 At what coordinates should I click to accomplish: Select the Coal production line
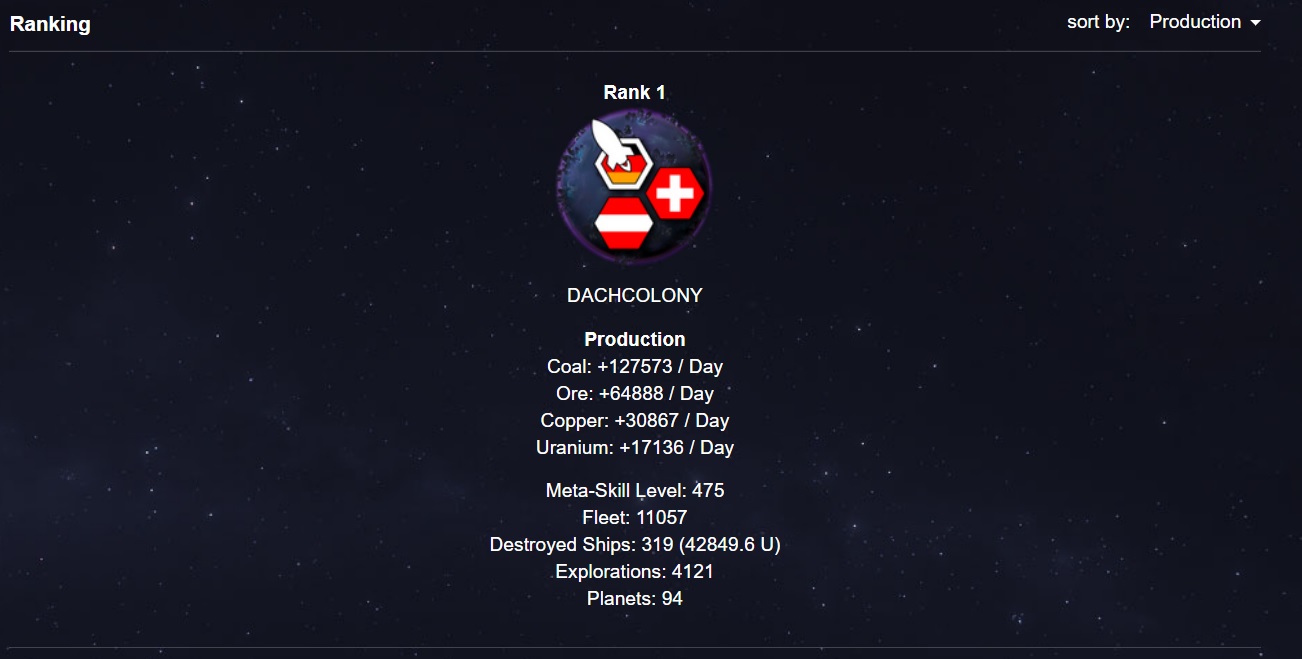coord(635,366)
